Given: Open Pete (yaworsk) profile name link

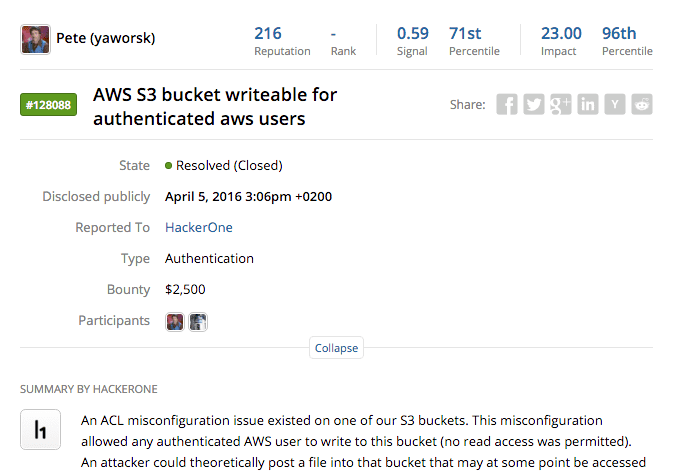Looking at the screenshot, I should coord(106,40).
